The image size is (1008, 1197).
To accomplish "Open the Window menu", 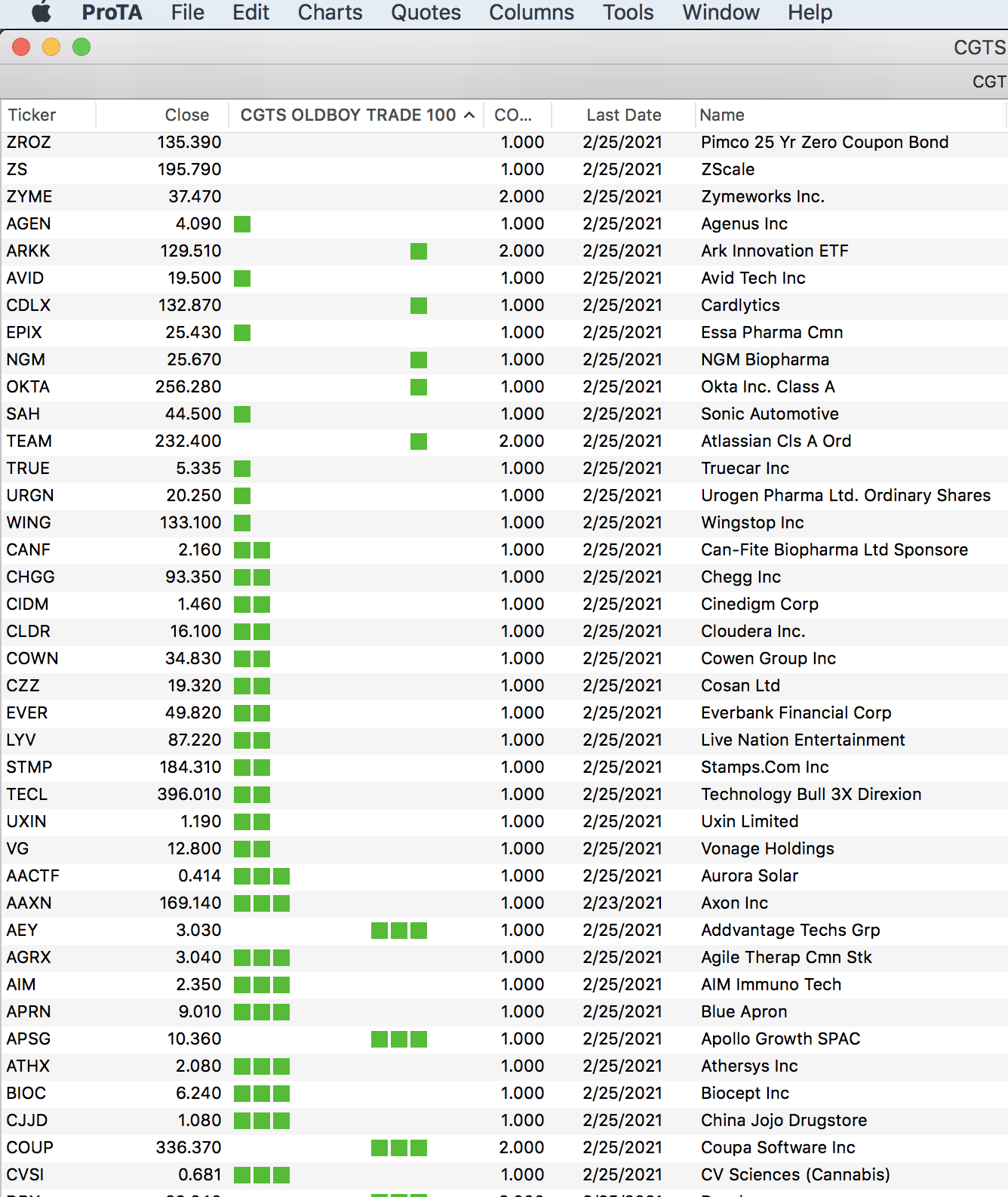I will [721, 12].
